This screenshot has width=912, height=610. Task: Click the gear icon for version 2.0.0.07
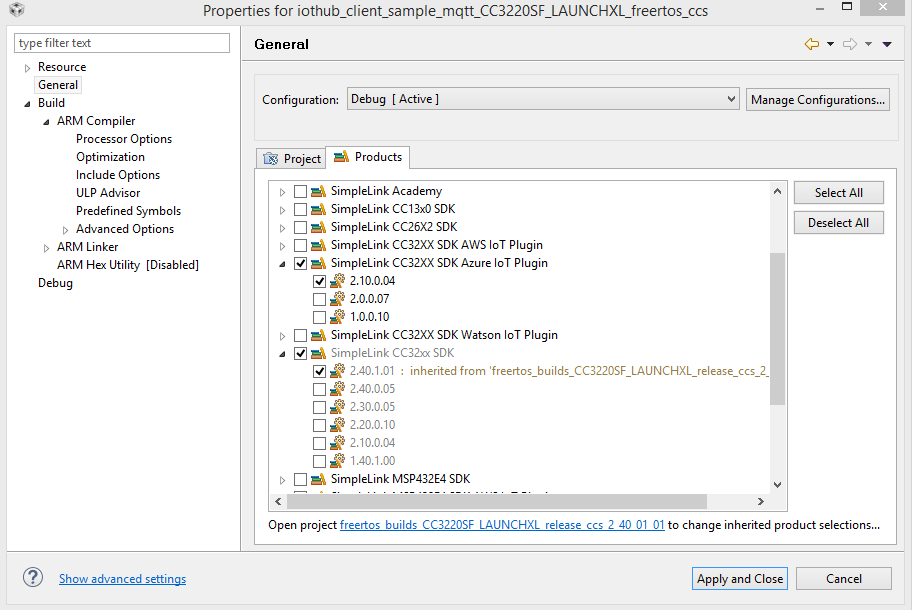tap(337, 299)
